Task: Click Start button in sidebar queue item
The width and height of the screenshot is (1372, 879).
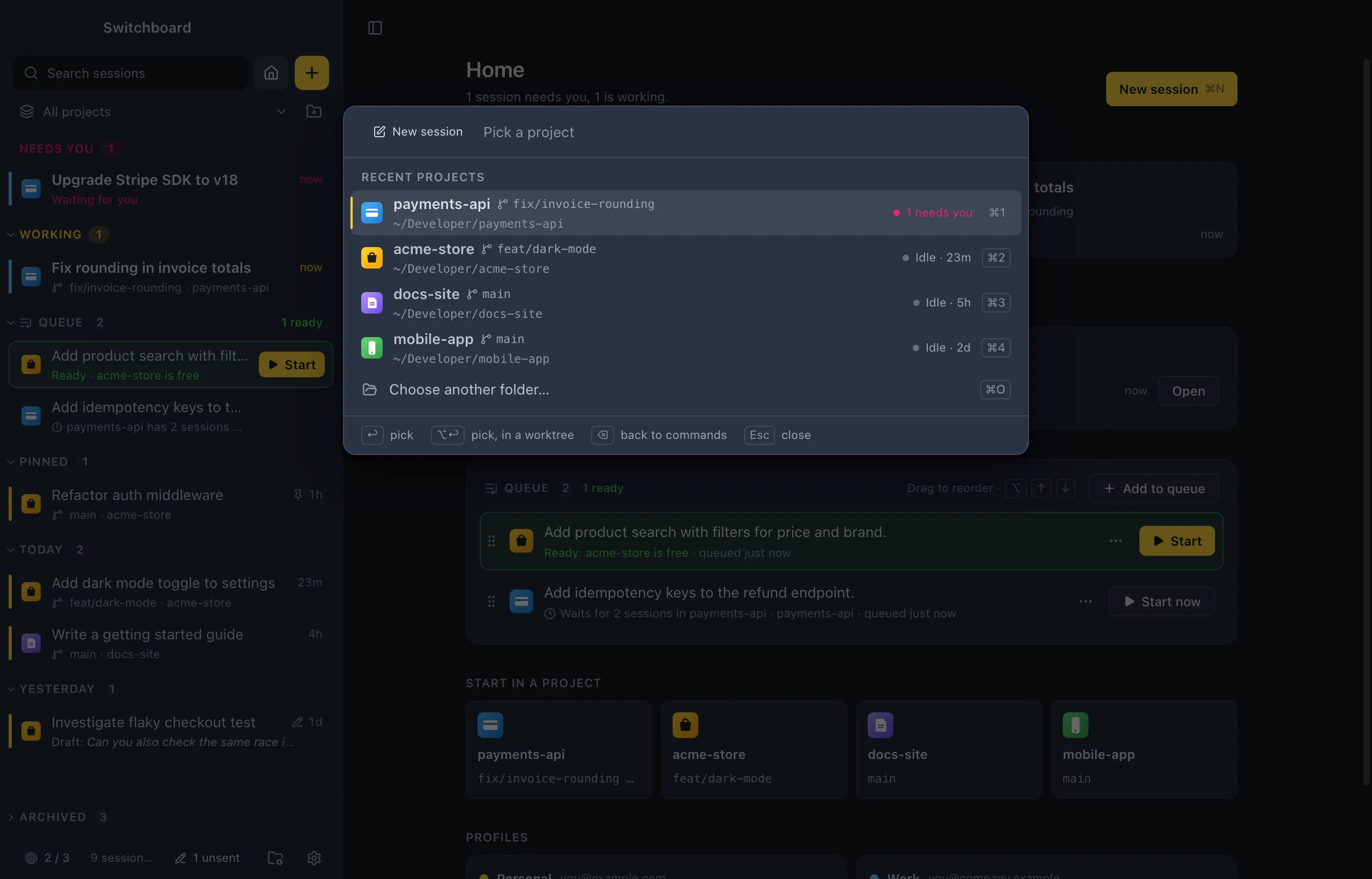Action: tap(292, 364)
